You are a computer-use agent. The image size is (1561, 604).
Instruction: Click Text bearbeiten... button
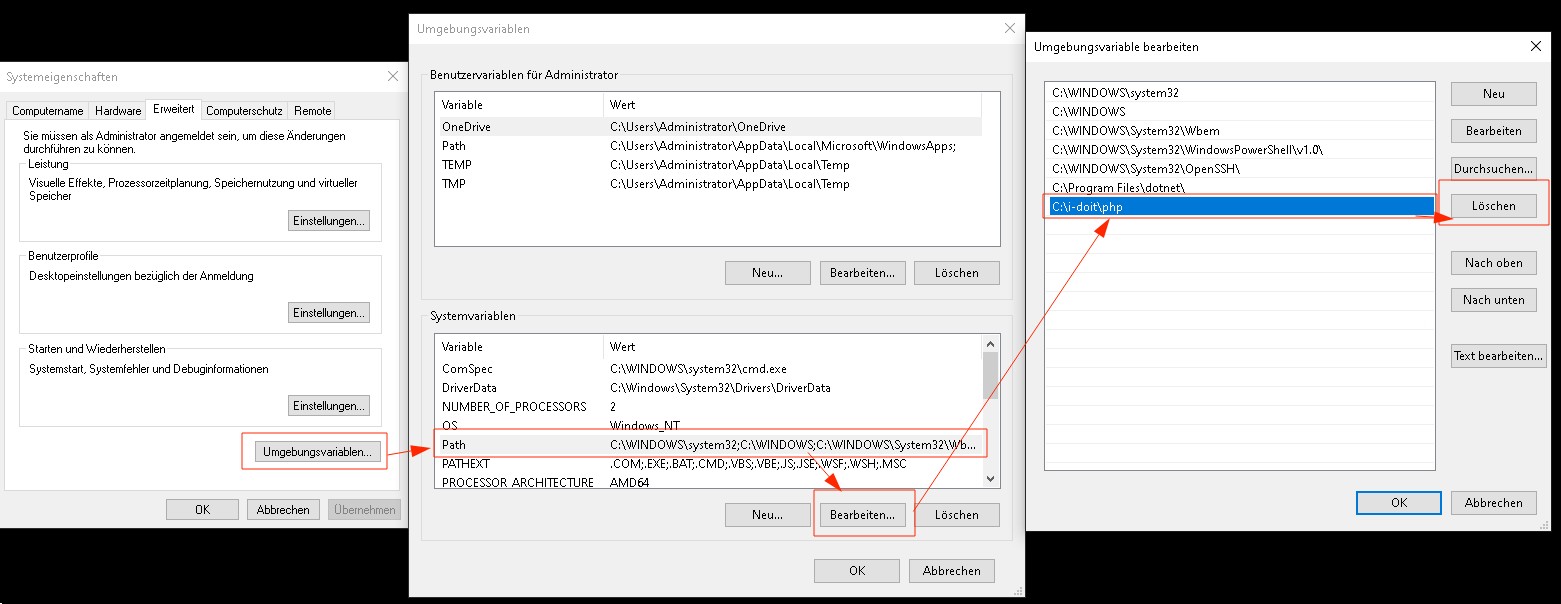1499,356
